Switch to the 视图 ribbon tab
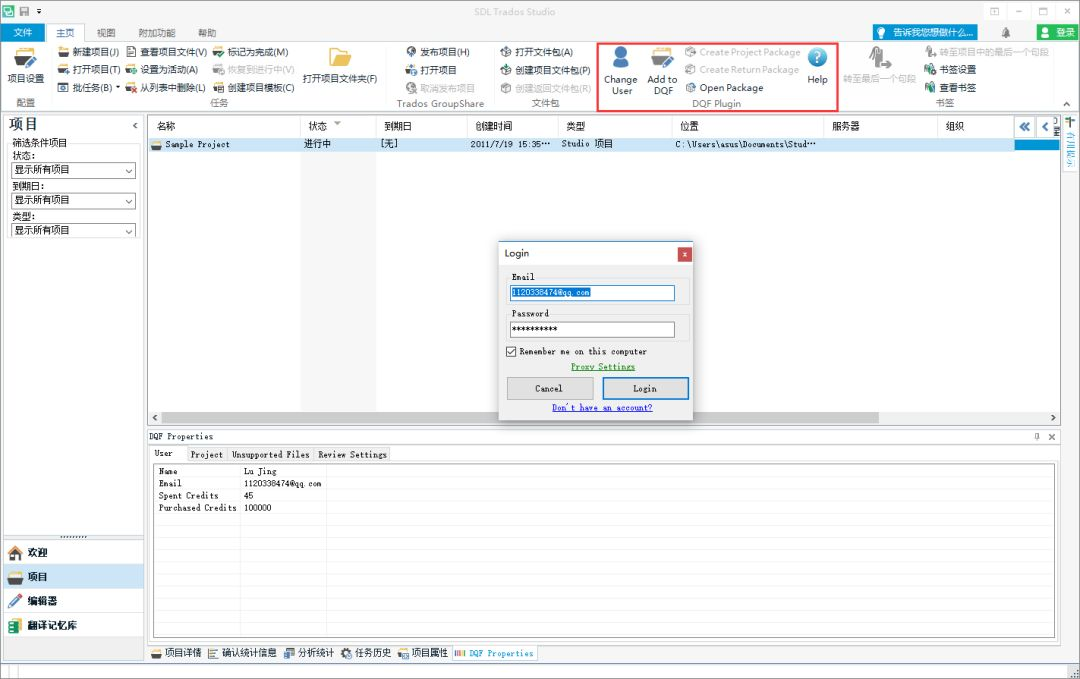The height and width of the screenshot is (679, 1080). (104, 31)
